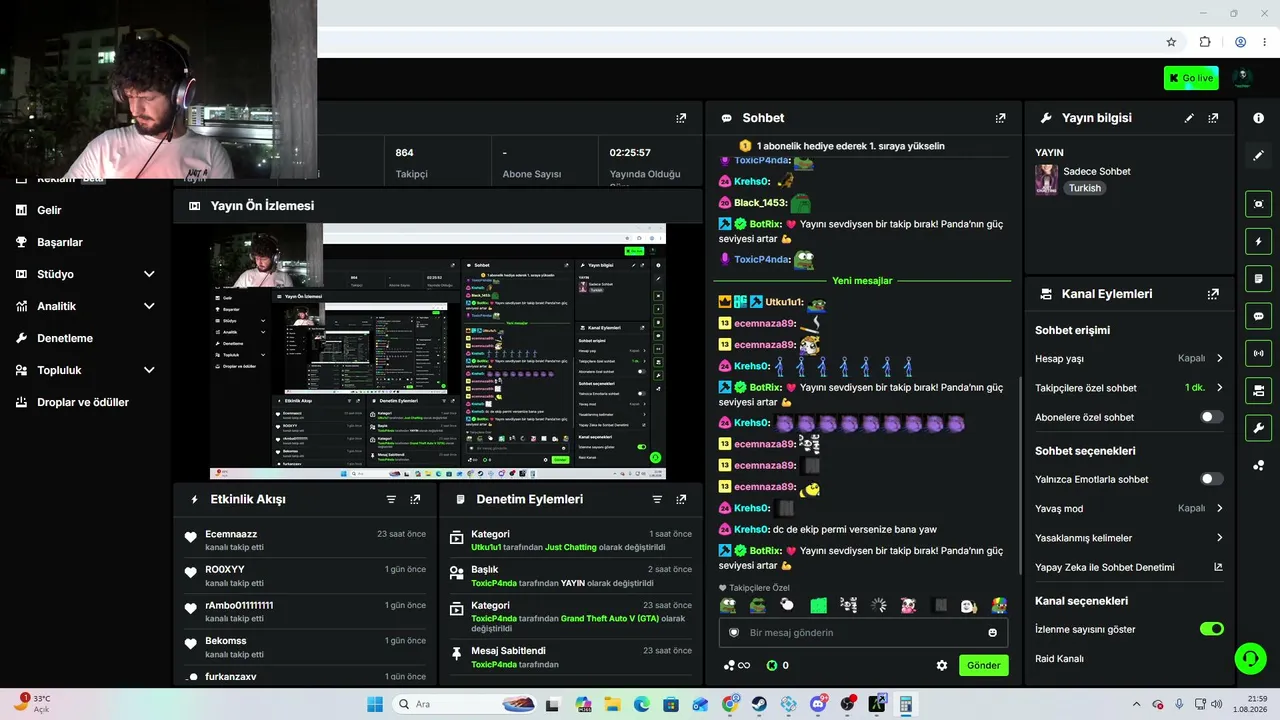Toggle the stream preview panel icon in right rail

click(x=1258, y=204)
